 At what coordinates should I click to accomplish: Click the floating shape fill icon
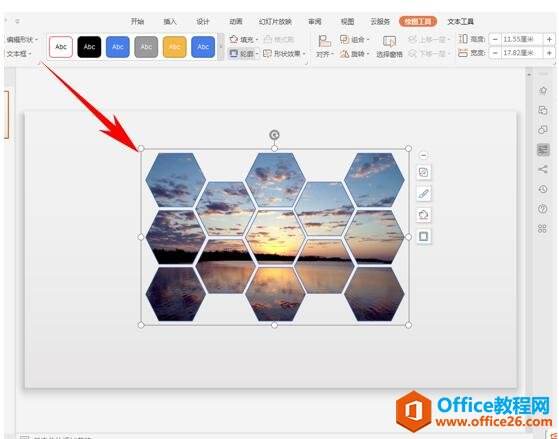[424, 215]
